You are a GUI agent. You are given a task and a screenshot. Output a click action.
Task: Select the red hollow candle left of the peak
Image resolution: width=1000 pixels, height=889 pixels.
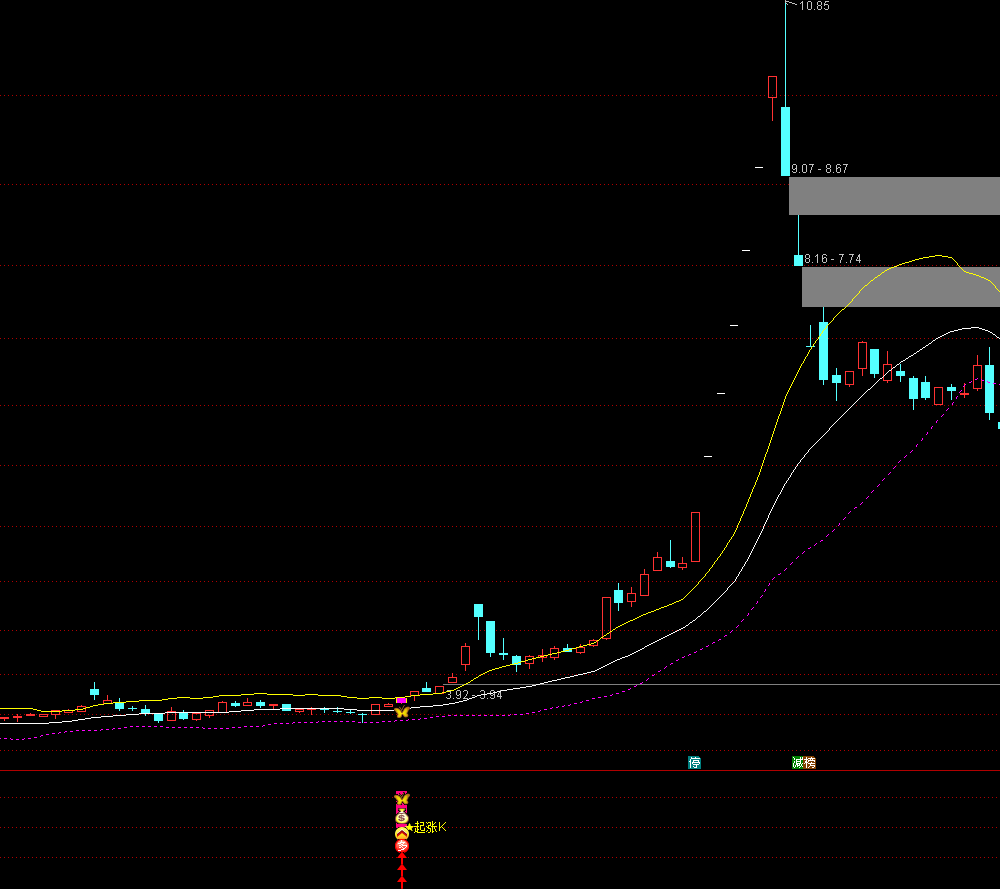tap(772, 87)
